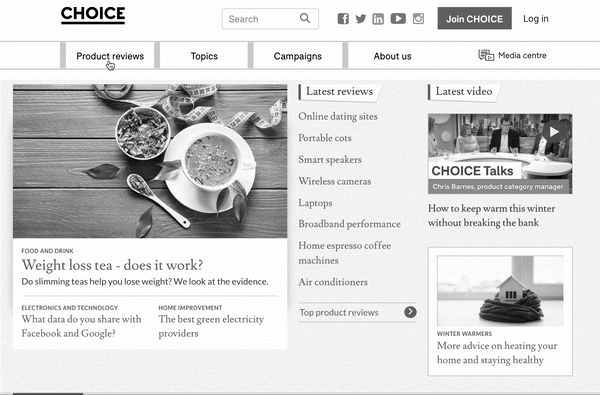Open the Laptops review
The width and height of the screenshot is (600, 395).
(x=315, y=203)
